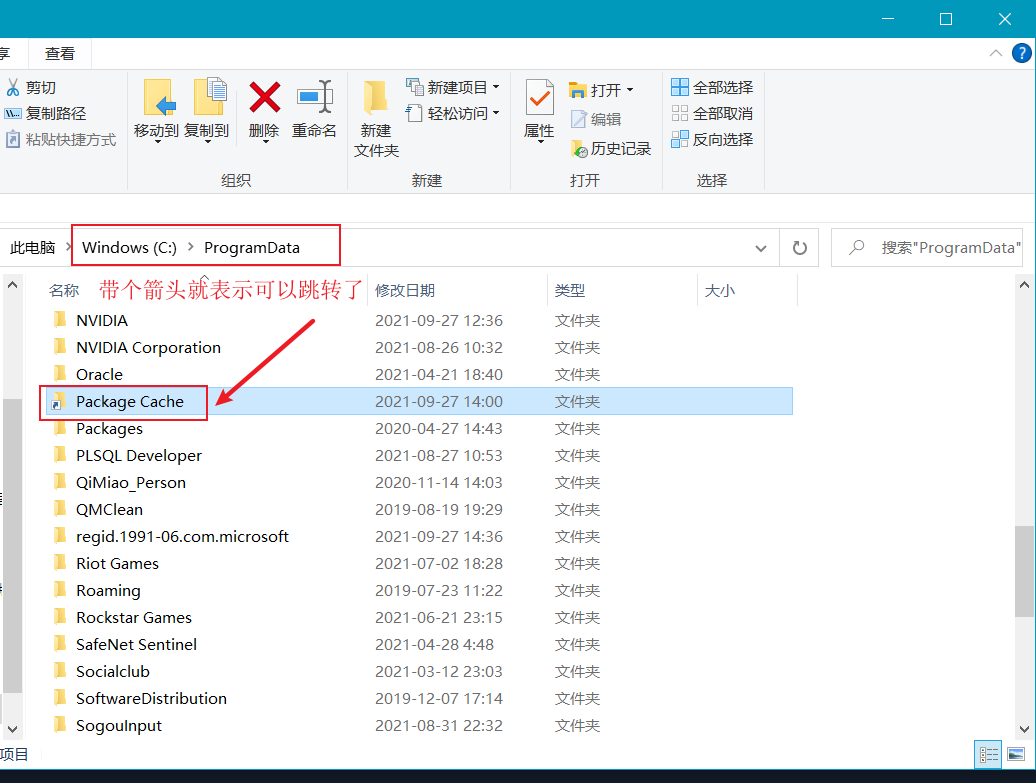Screen dimensions: 1036x783
Task: Click the 2021-09-27 14:00 date cell
Action: 439,402
